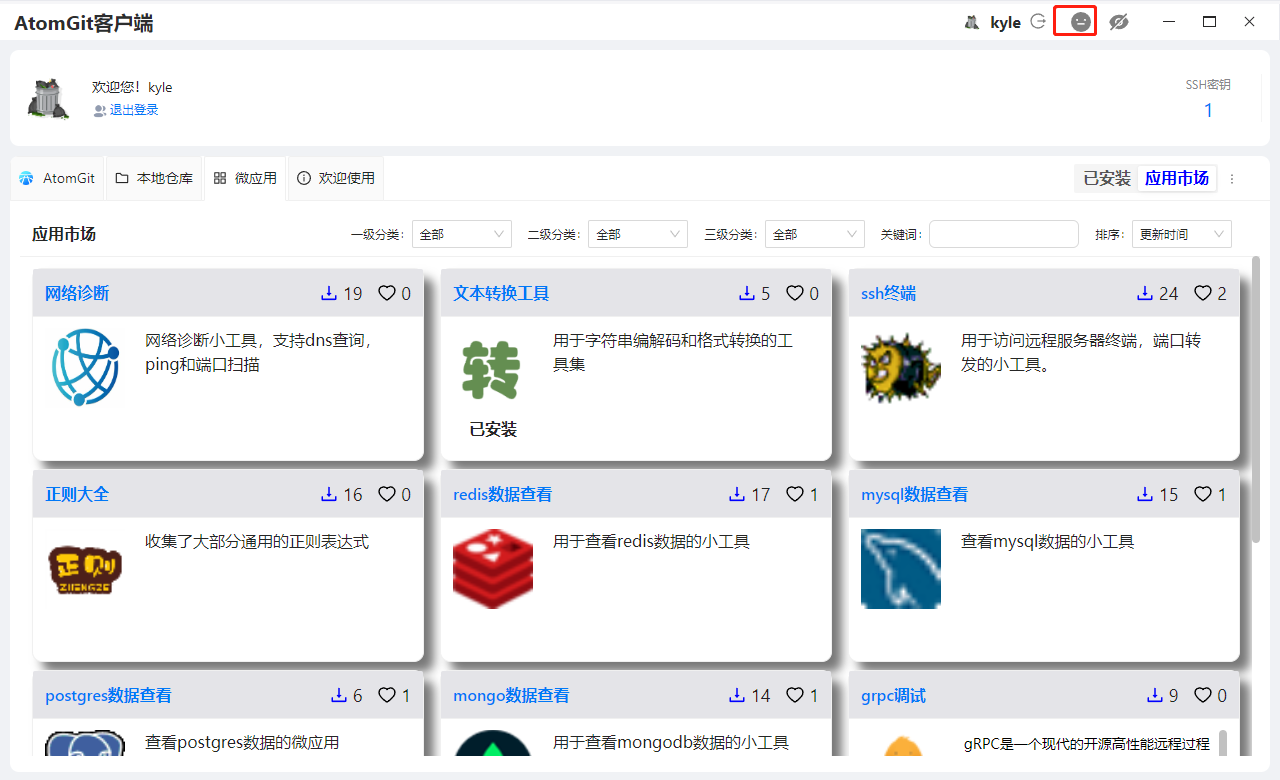The width and height of the screenshot is (1280, 780).
Task: Open the ssh终端 title link
Action: pyautogui.click(x=888, y=293)
